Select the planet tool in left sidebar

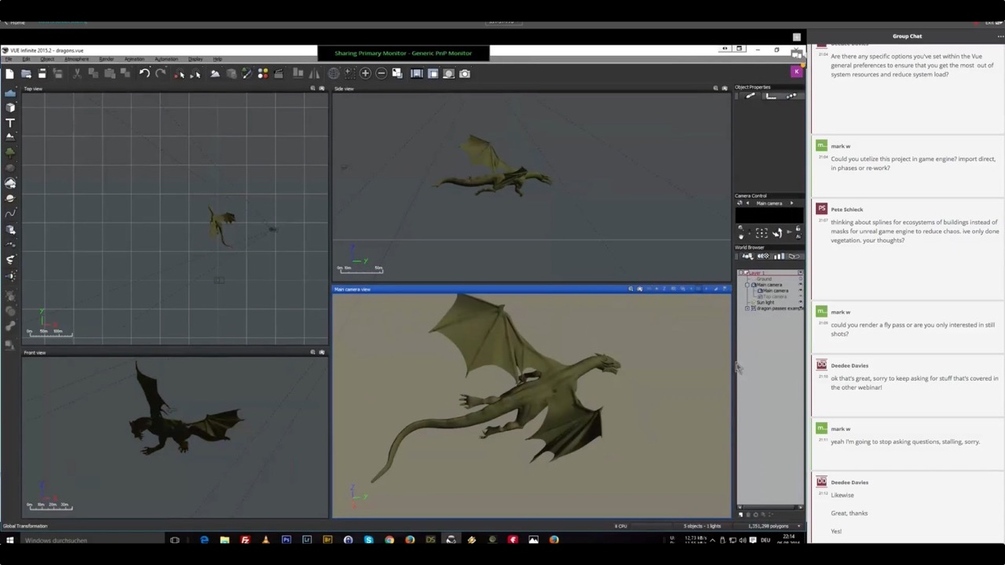coord(10,198)
